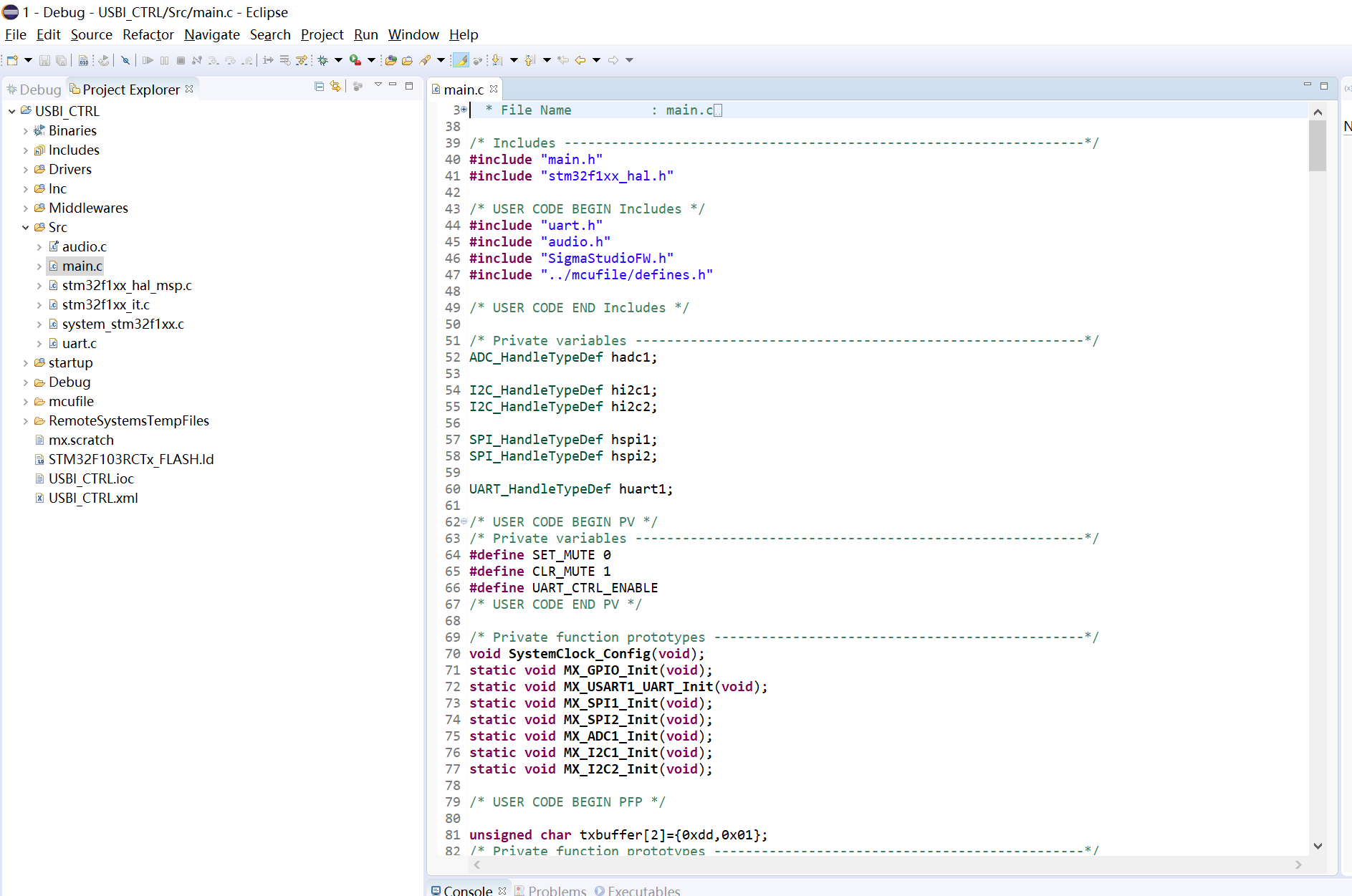
Task: Collapse the Src folder
Action: (26, 228)
